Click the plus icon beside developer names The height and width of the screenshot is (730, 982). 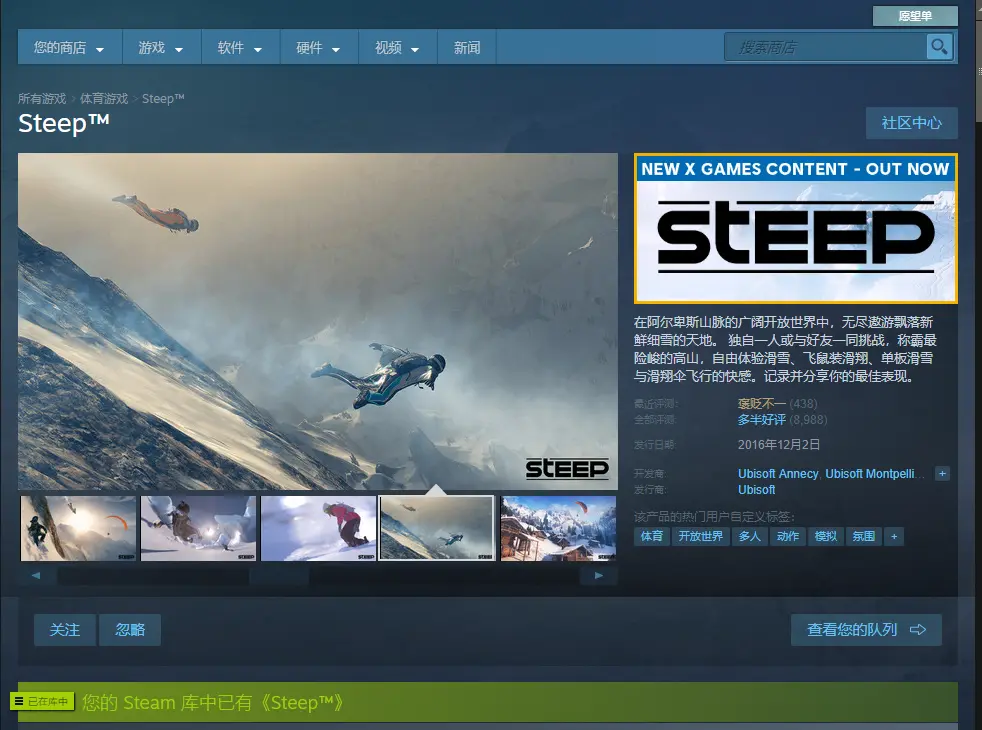pos(942,474)
